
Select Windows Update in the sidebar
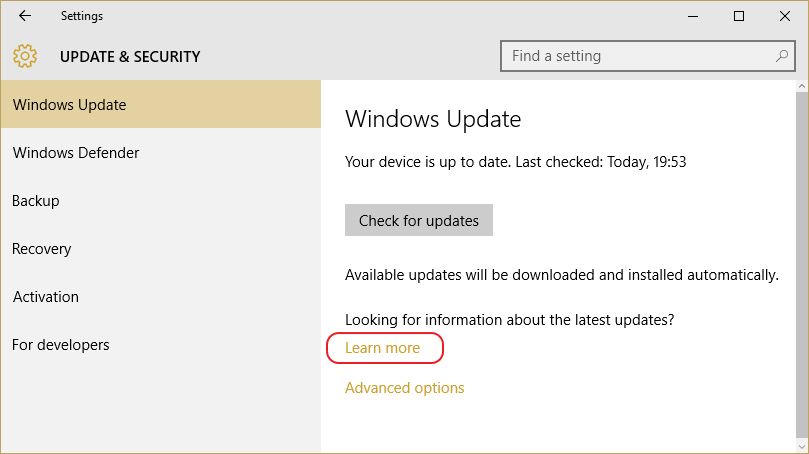coord(160,104)
